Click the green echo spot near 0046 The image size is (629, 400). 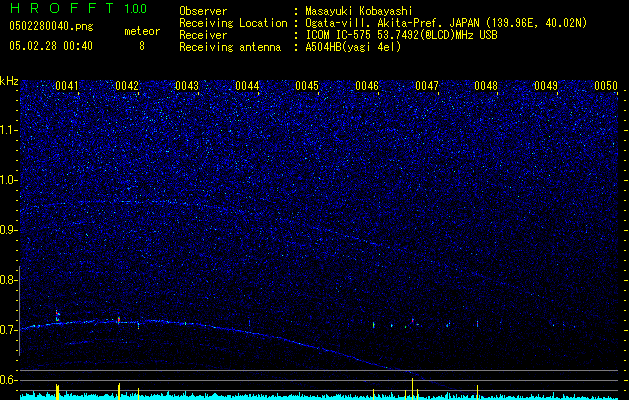click(374, 325)
